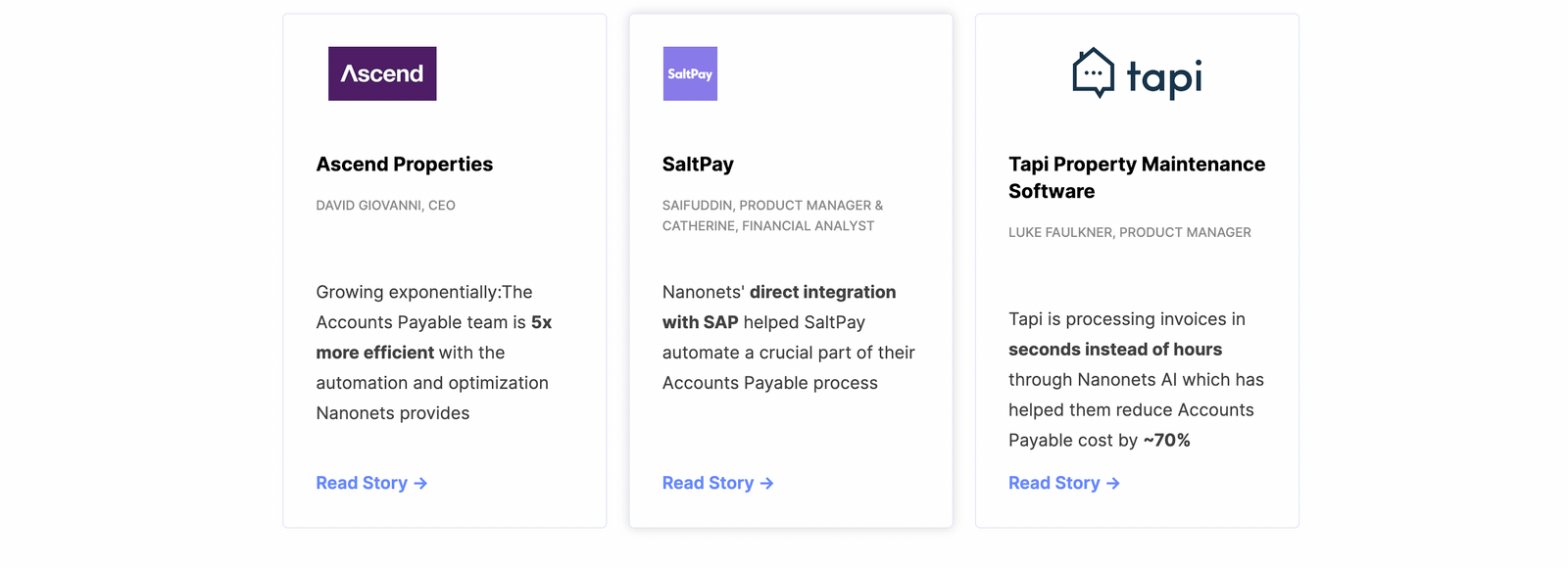Click the purple SaltPay logo
Image resolution: width=1568 pixels, height=568 pixels.
tap(690, 73)
